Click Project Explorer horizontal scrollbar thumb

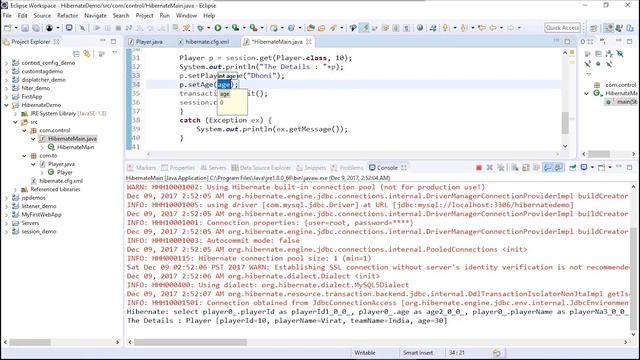pos(30,342)
